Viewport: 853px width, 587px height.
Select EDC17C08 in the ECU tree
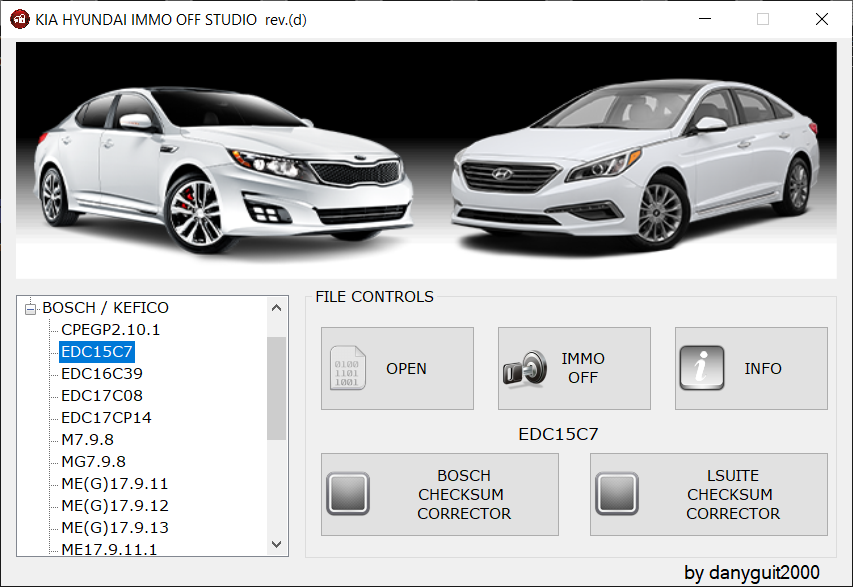point(102,396)
